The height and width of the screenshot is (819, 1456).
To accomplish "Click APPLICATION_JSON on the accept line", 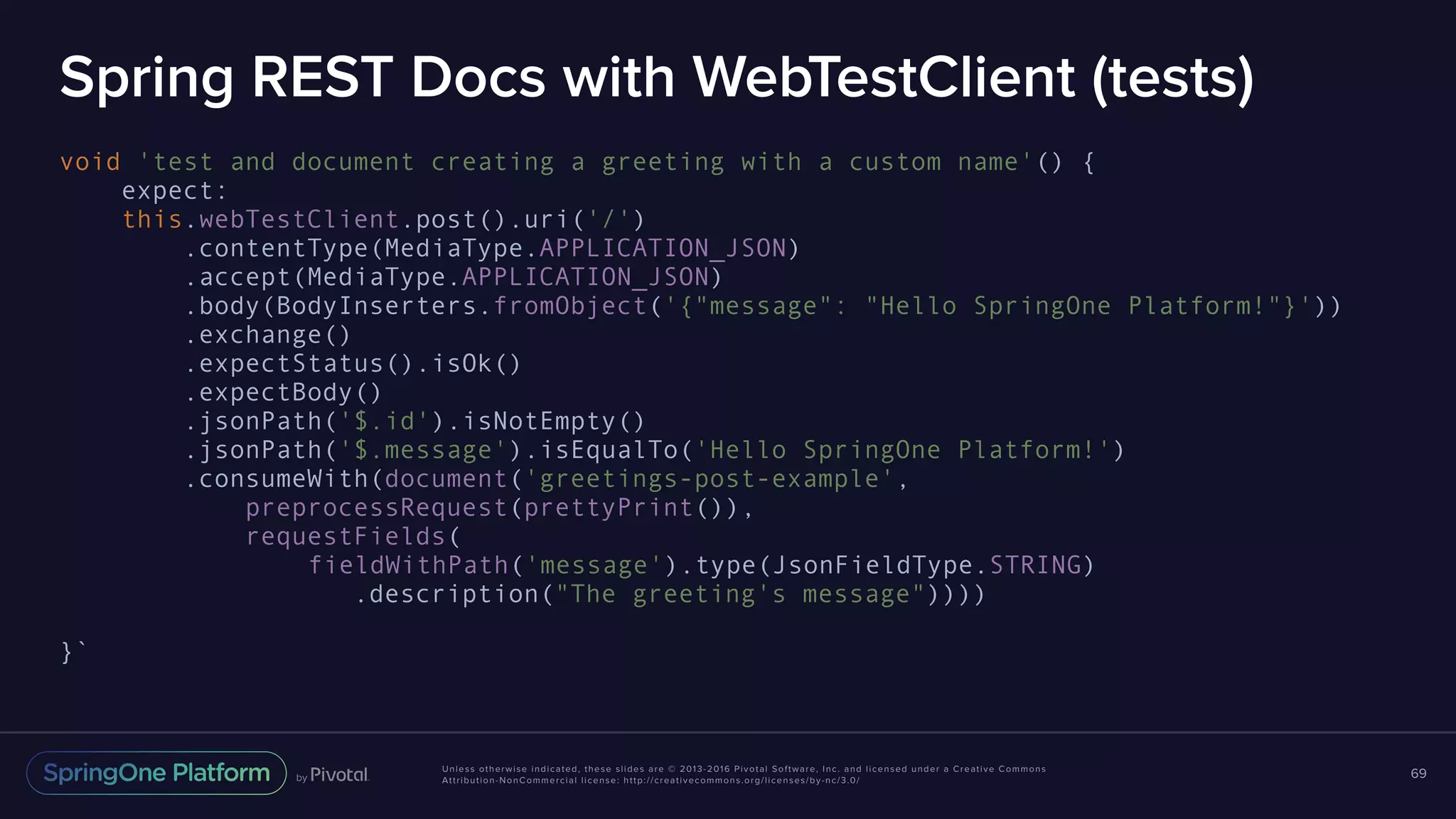I will click(585, 277).
